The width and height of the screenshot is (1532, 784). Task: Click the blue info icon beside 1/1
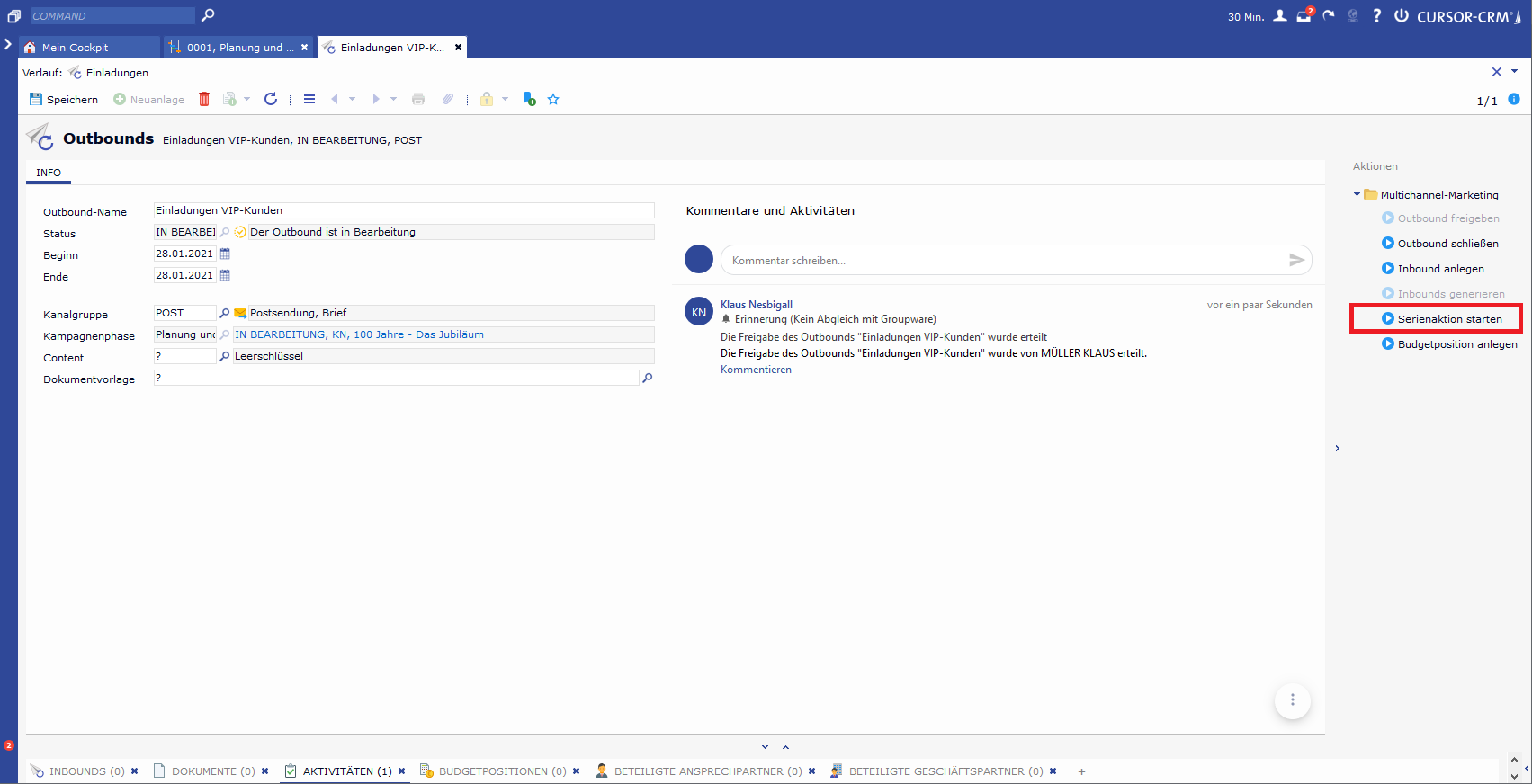click(x=1514, y=99)
